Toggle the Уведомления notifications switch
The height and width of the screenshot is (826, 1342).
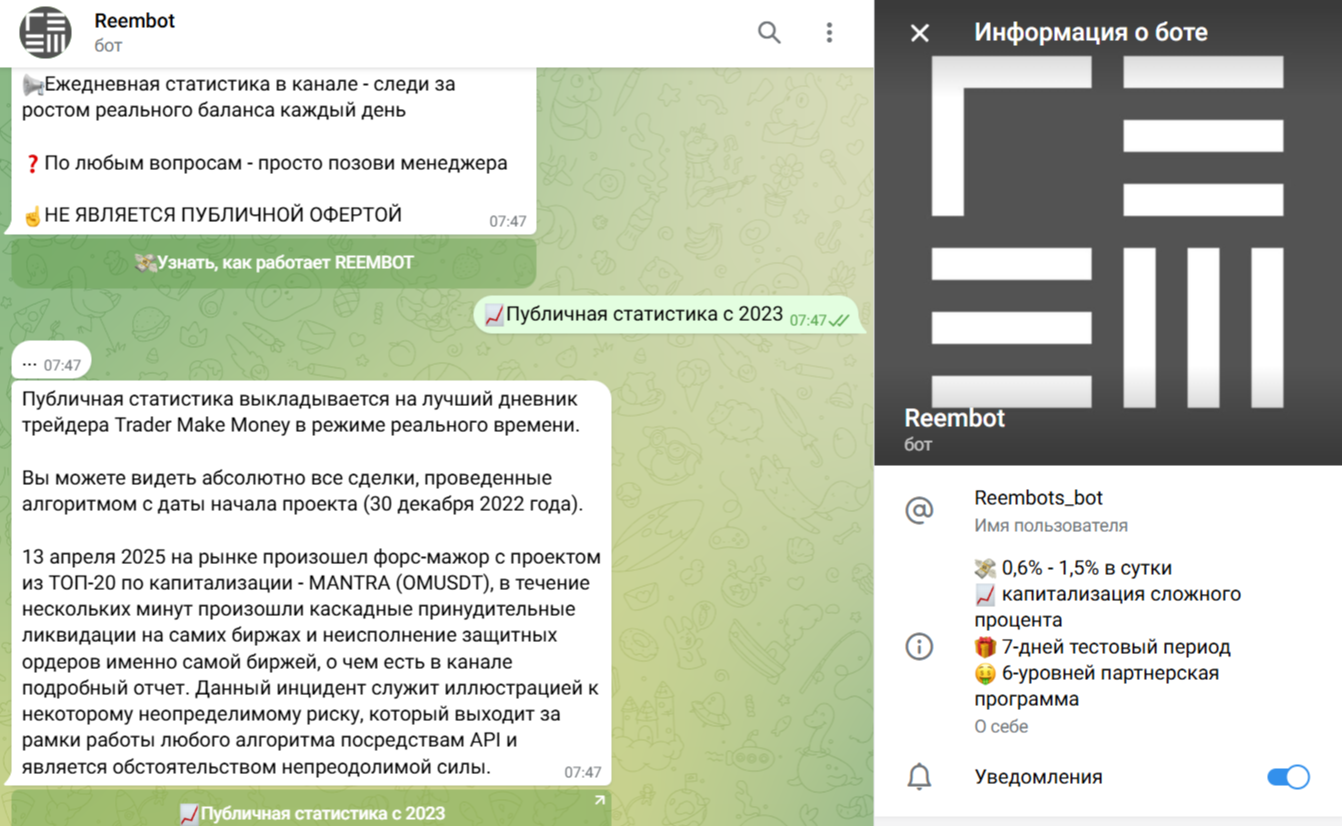[1288, 776]
